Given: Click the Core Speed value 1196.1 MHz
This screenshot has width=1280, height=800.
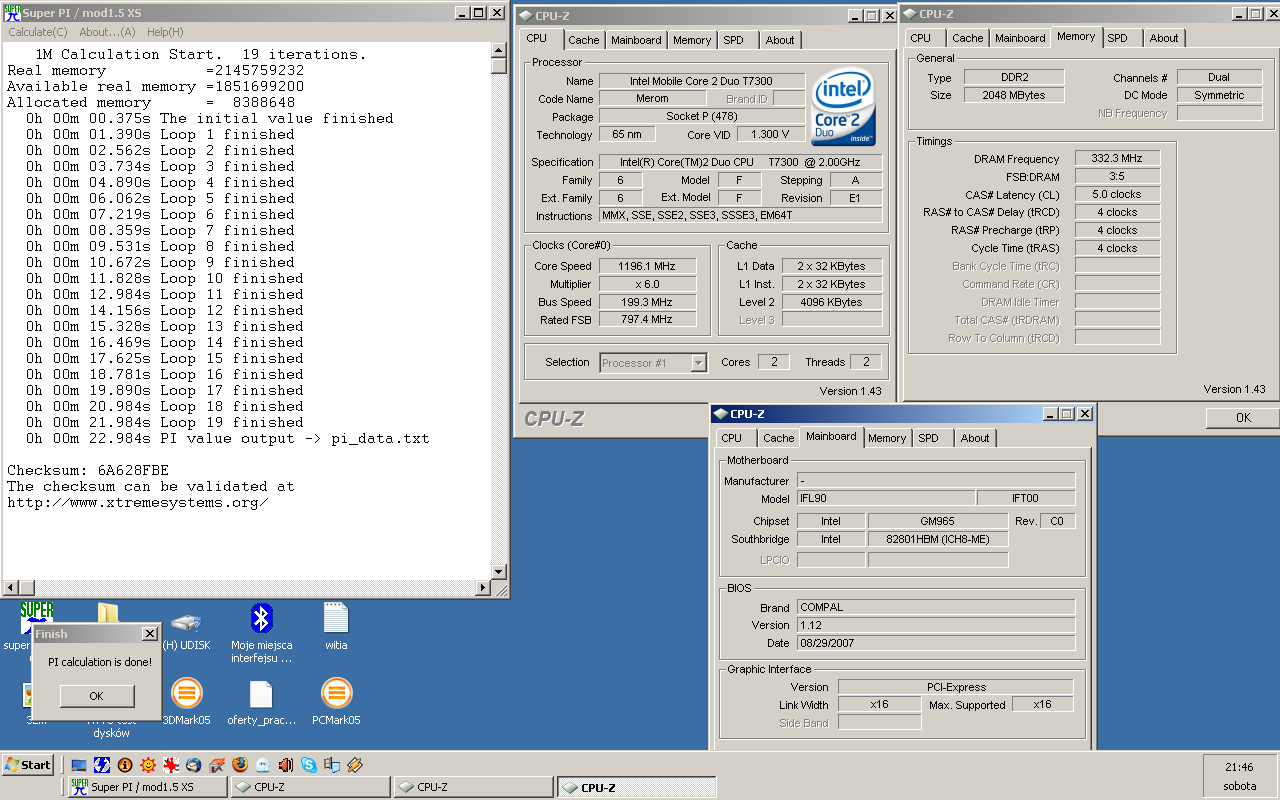Looking at the screenshot, I should coord(648,266).
